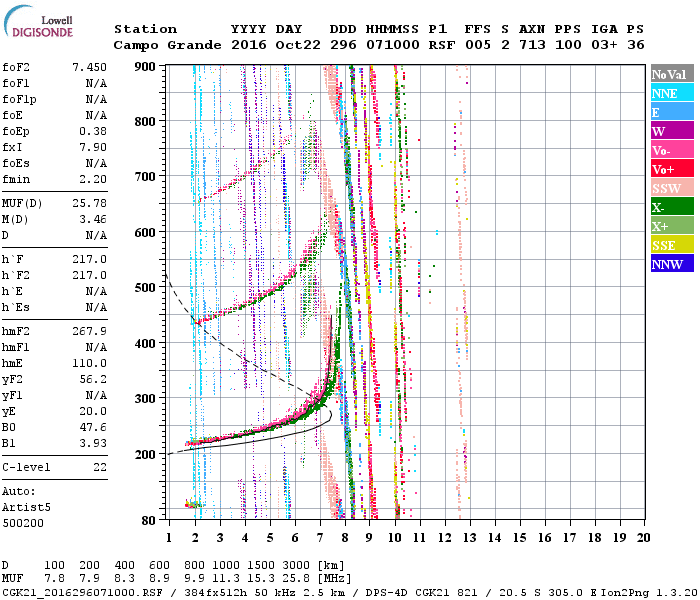Click the RSF program value
Screen dimensions: 700x600
tap(442, 45)
